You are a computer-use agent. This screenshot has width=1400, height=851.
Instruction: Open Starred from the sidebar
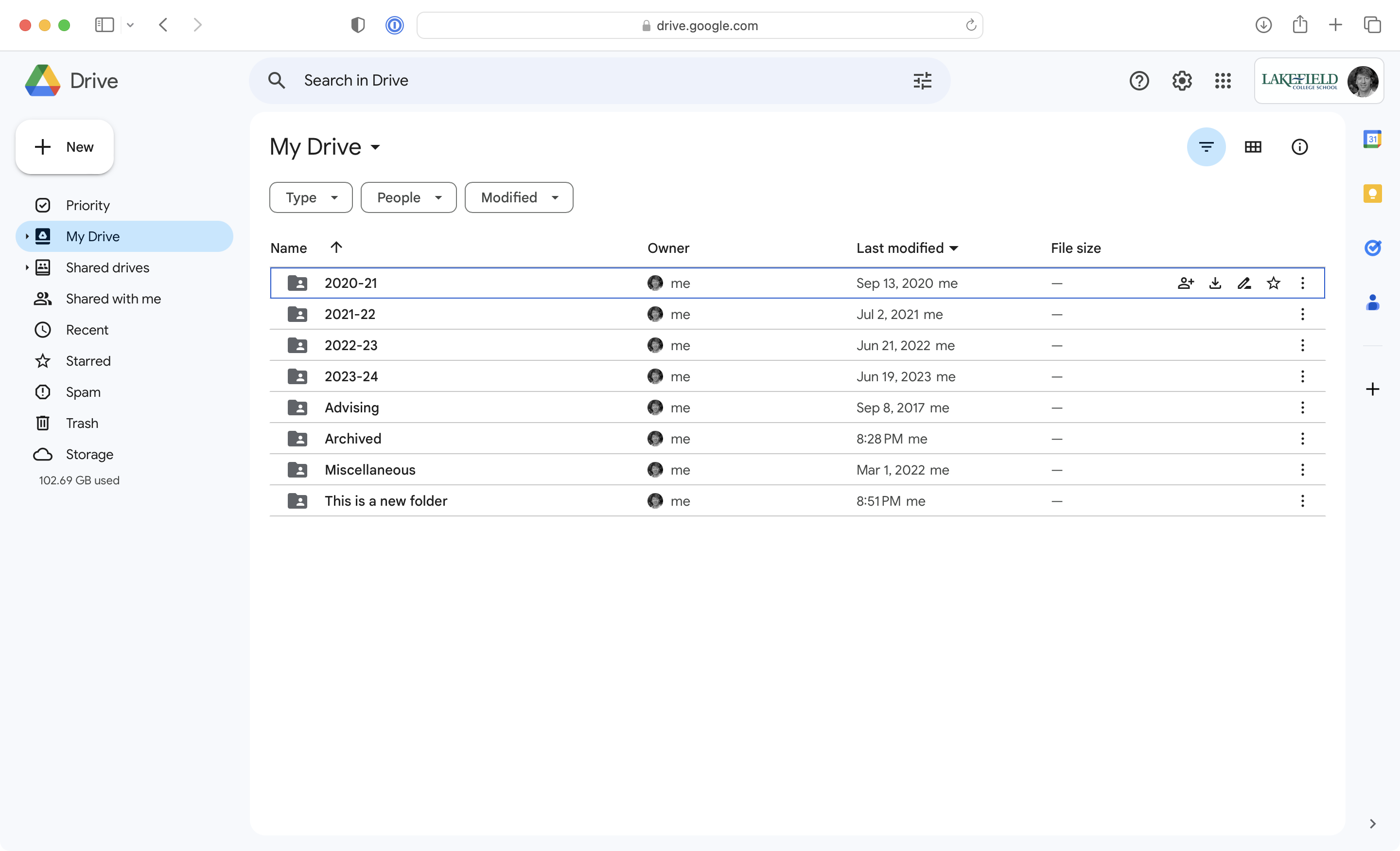click(x=87, y=360)
